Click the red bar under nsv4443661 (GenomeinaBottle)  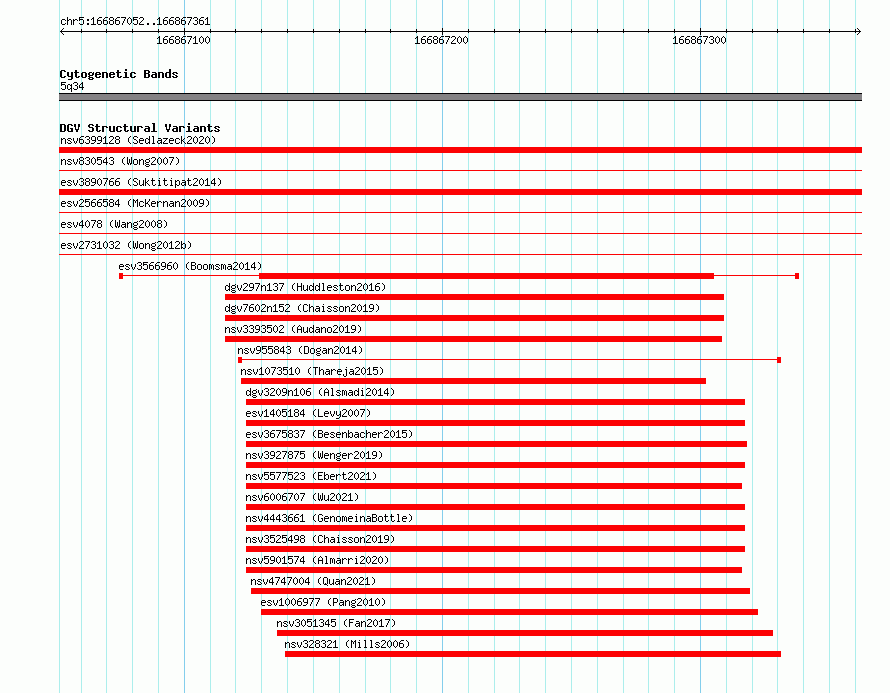[496, 528]
